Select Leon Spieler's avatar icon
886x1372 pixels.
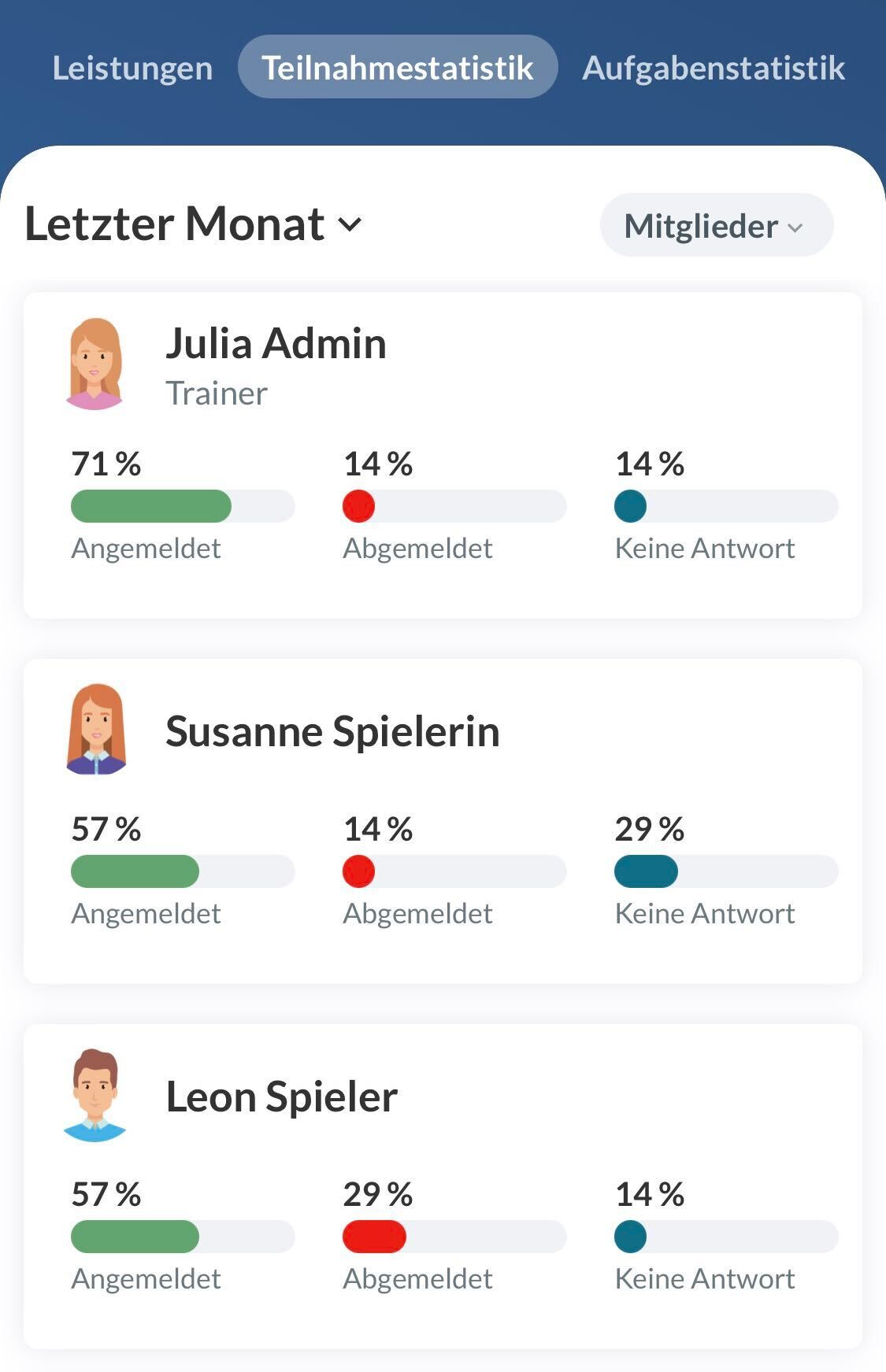coord(95,1095)
